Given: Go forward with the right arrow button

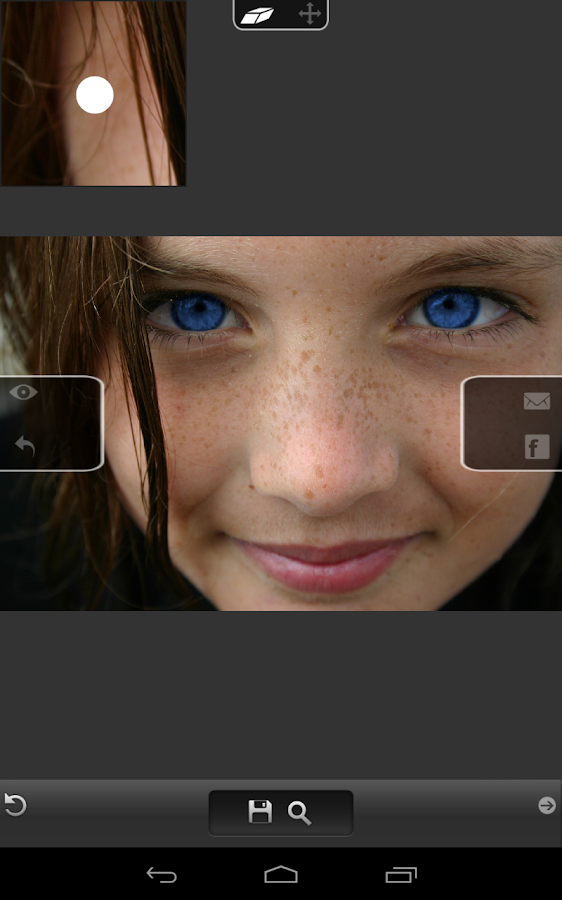Looking at the screenshot, I should pos(547,805).
